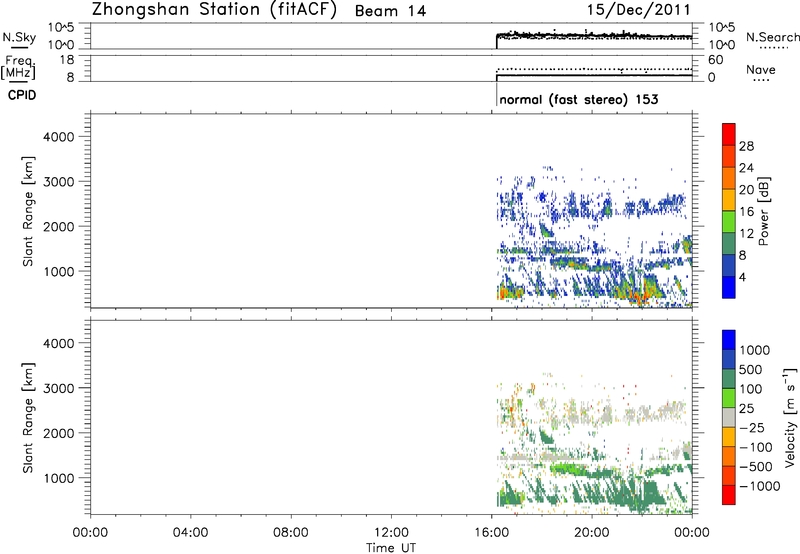800x554 pixels.
Task: Click the '04:00' time tick label
Action: [191, 533]
